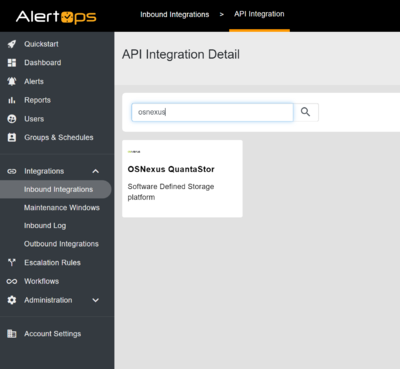Click the Dashboard grid icon

12,63
